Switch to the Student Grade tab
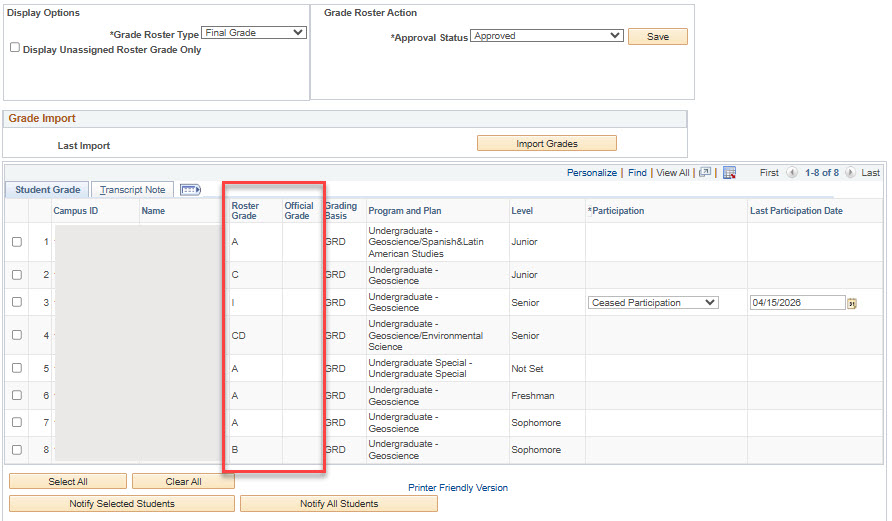Image resolution: width=892 pixels, height=521 pixels. 47,189
